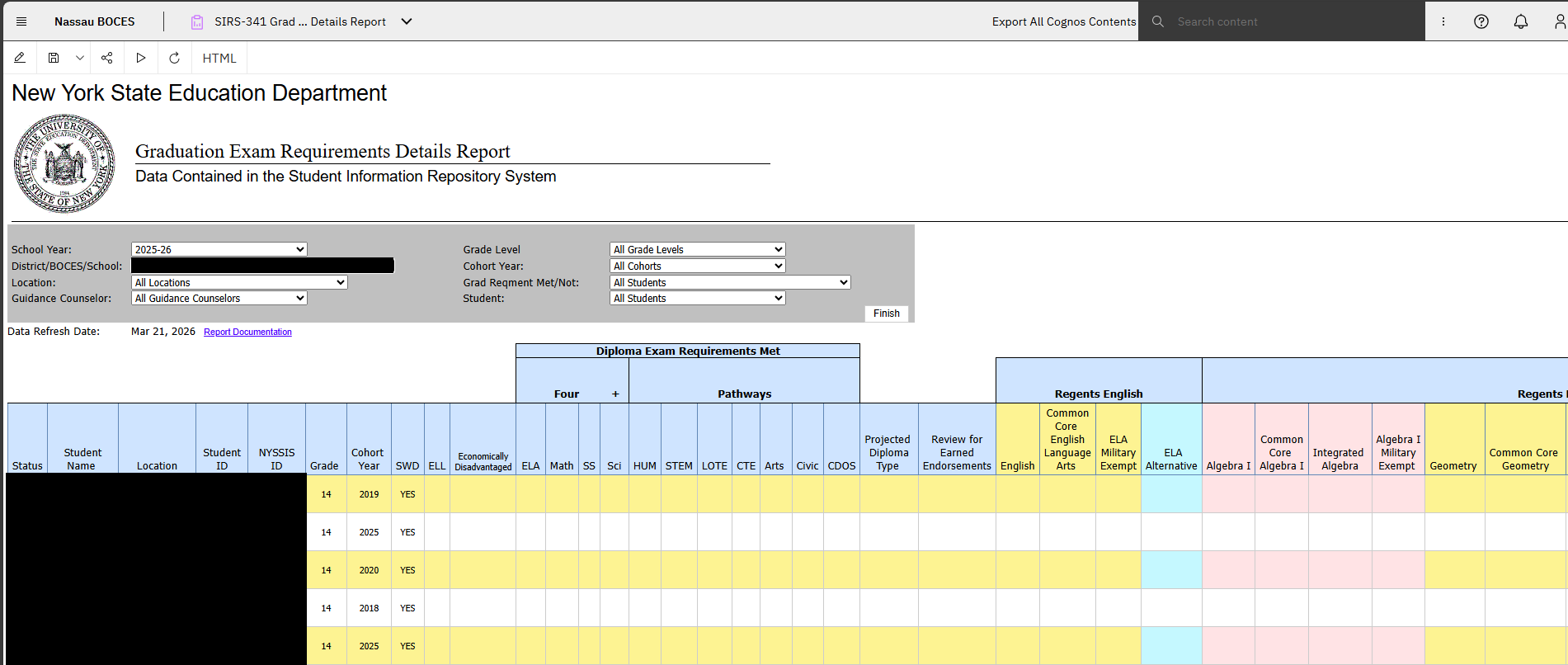The width and height of the screenshot is (1568, 665).
Task: Click the save disk icon
Action: coord(54,58)
